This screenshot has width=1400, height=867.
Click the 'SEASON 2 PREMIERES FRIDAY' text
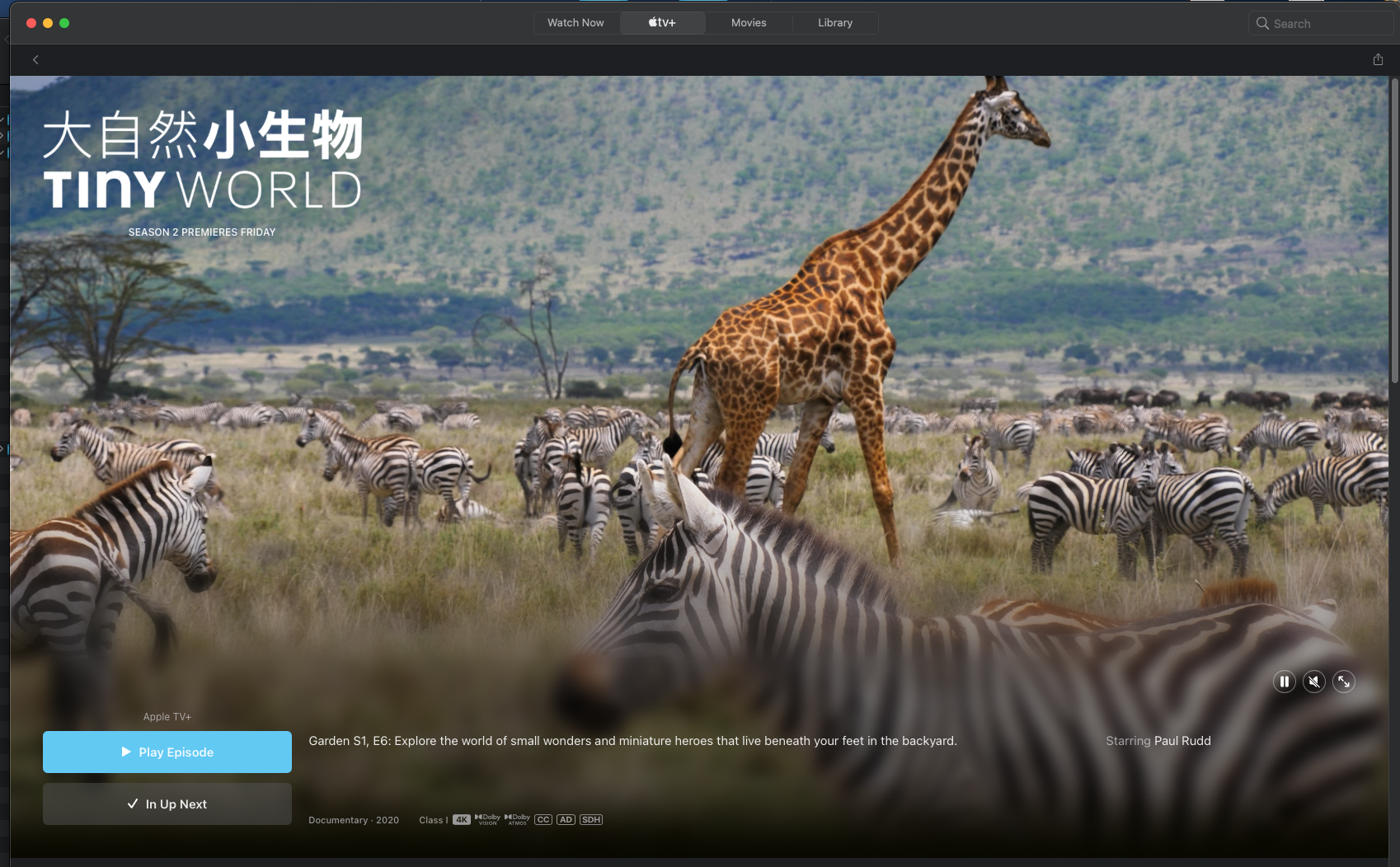[202, 232]
